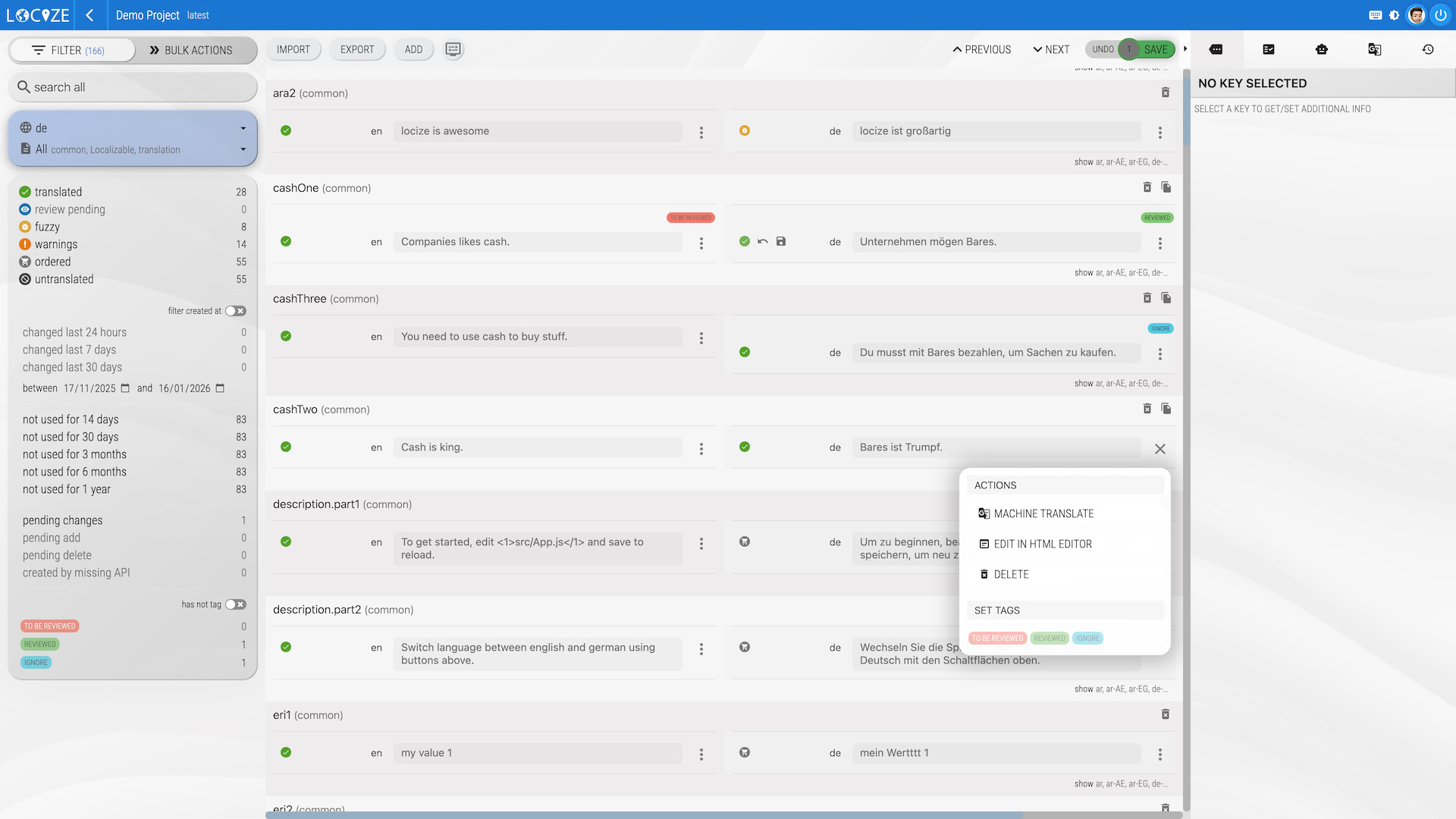Open the machine translation panel icon

pos(1374,49)
